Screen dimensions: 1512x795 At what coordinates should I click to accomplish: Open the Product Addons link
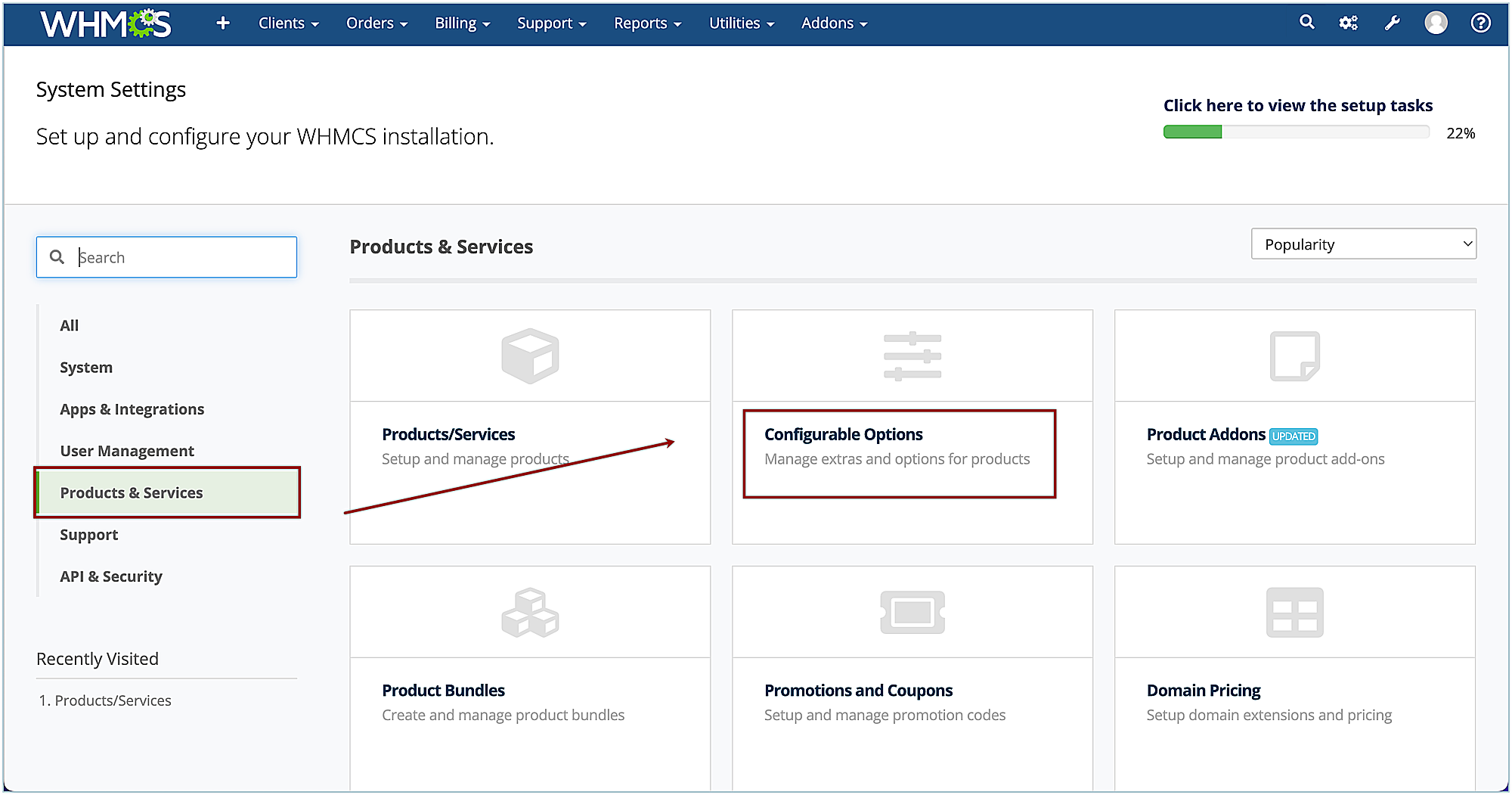tap(1206, 434)
